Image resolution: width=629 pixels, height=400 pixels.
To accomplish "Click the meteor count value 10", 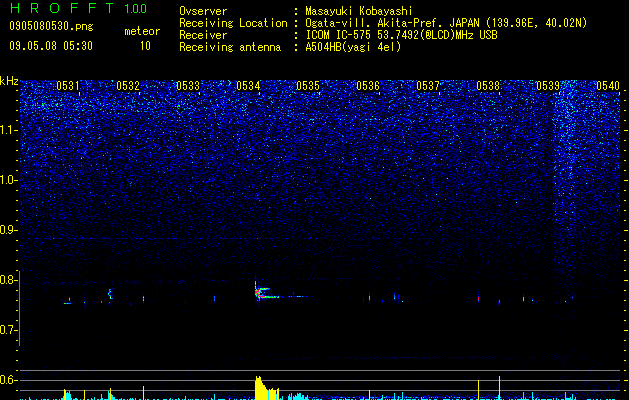I will point(145,46).
